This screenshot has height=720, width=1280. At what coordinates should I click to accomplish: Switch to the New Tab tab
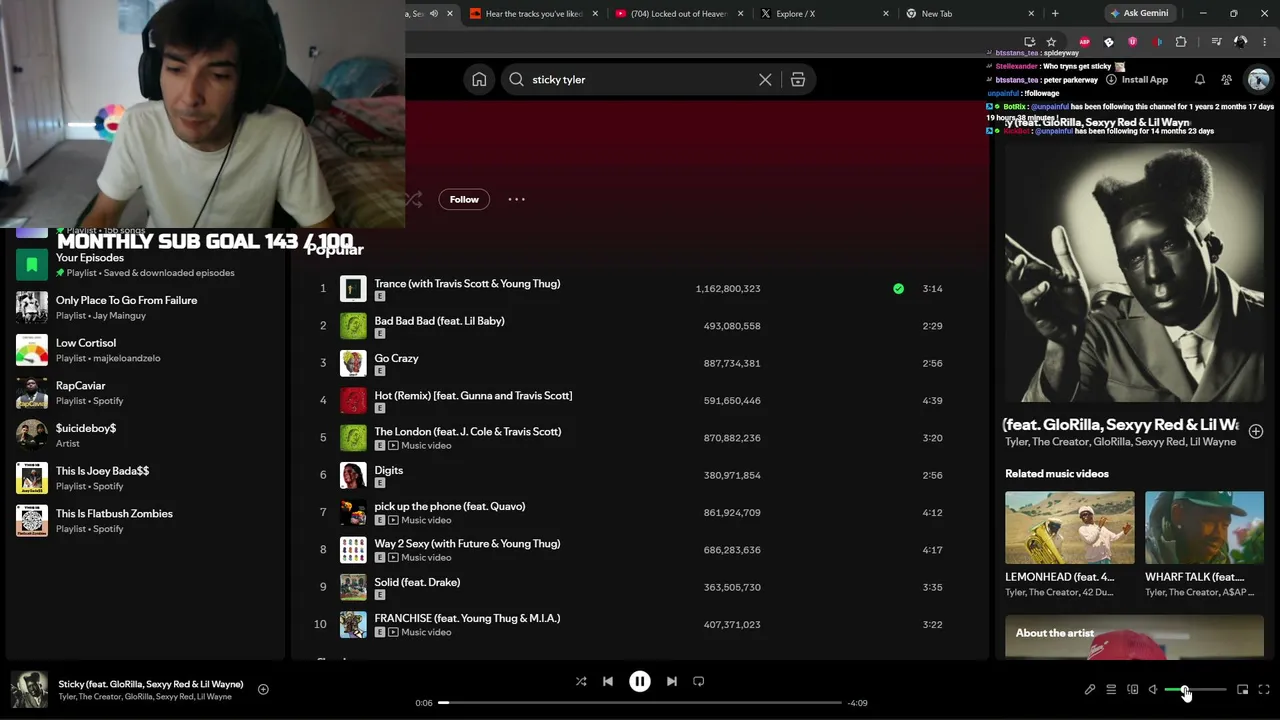(x=971, y=14)
